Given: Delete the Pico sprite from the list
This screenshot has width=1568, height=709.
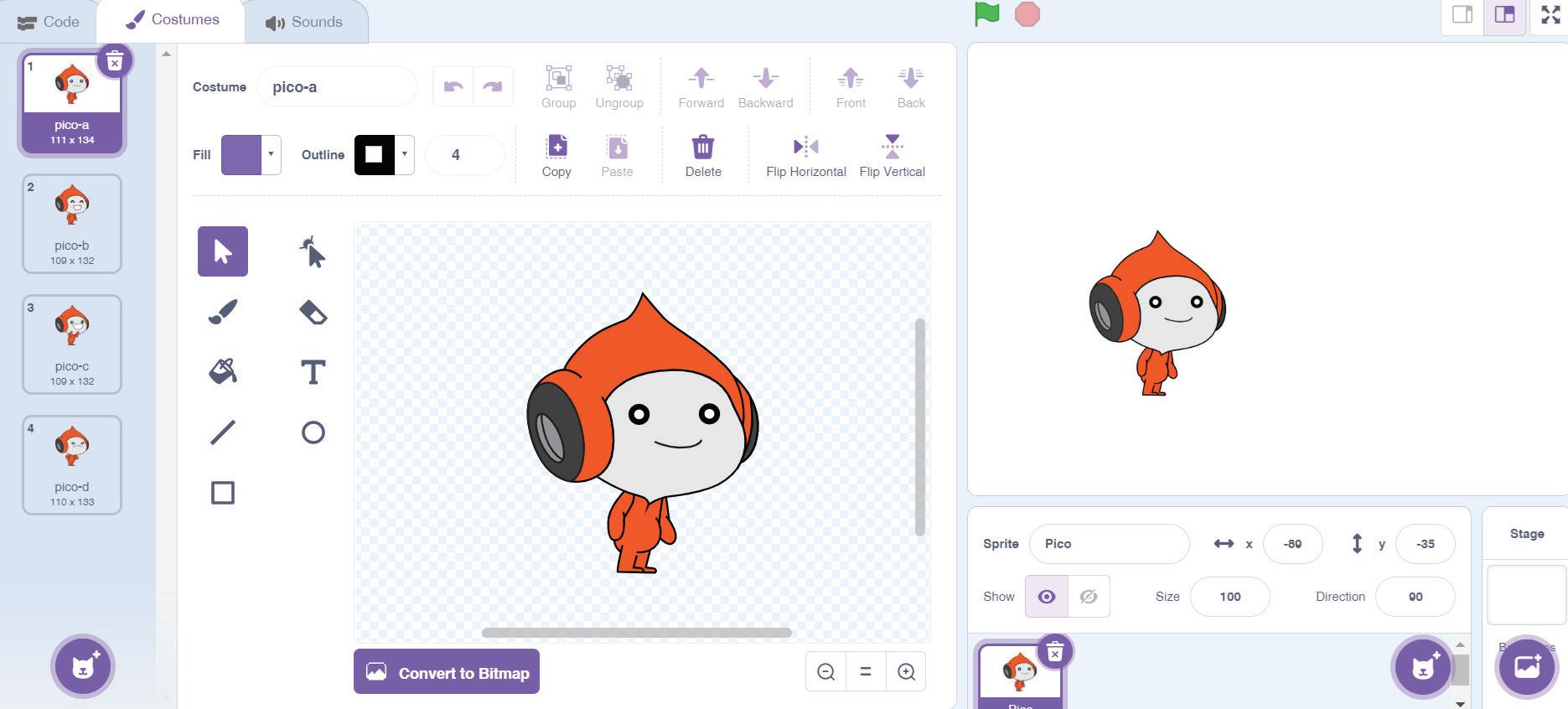Looking at the screenshot, I should click(x=1055, y=651).
